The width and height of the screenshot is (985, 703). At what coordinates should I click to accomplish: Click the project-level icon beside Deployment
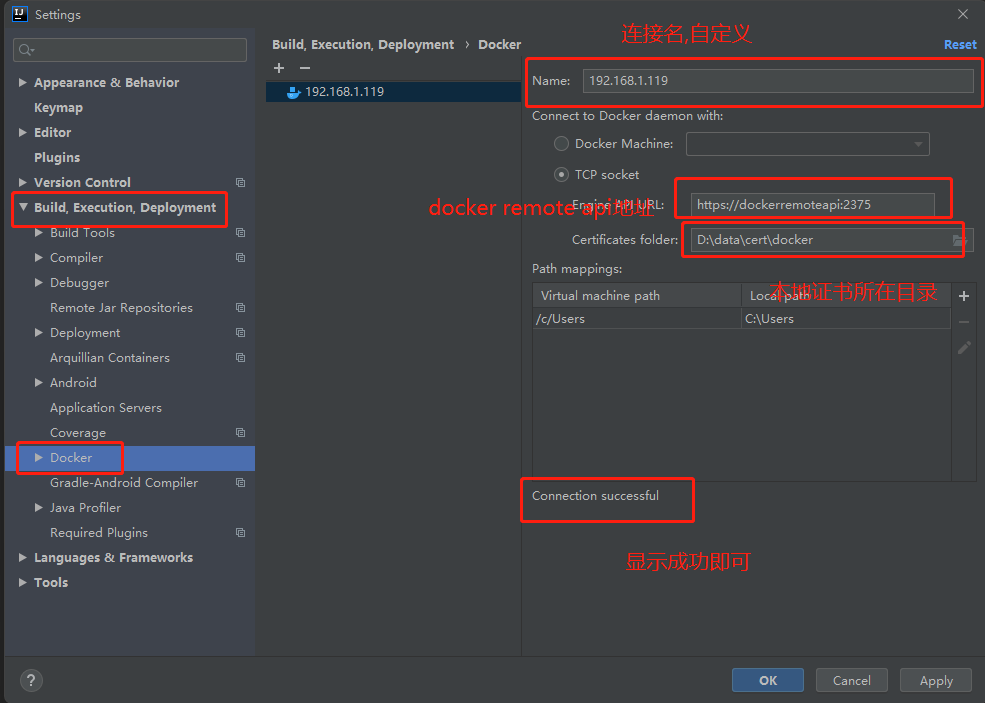tap(240, 332)
